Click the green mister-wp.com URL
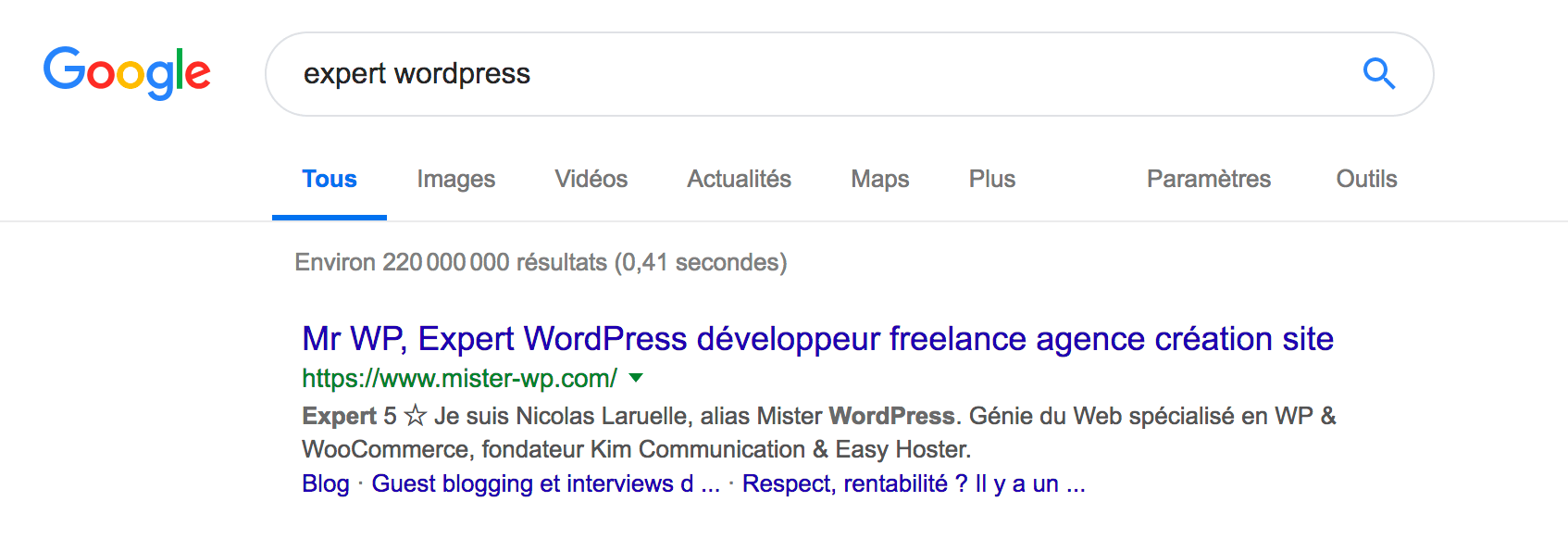The height and width of the screenshot is (552, 1568). (x=459, y=379)
